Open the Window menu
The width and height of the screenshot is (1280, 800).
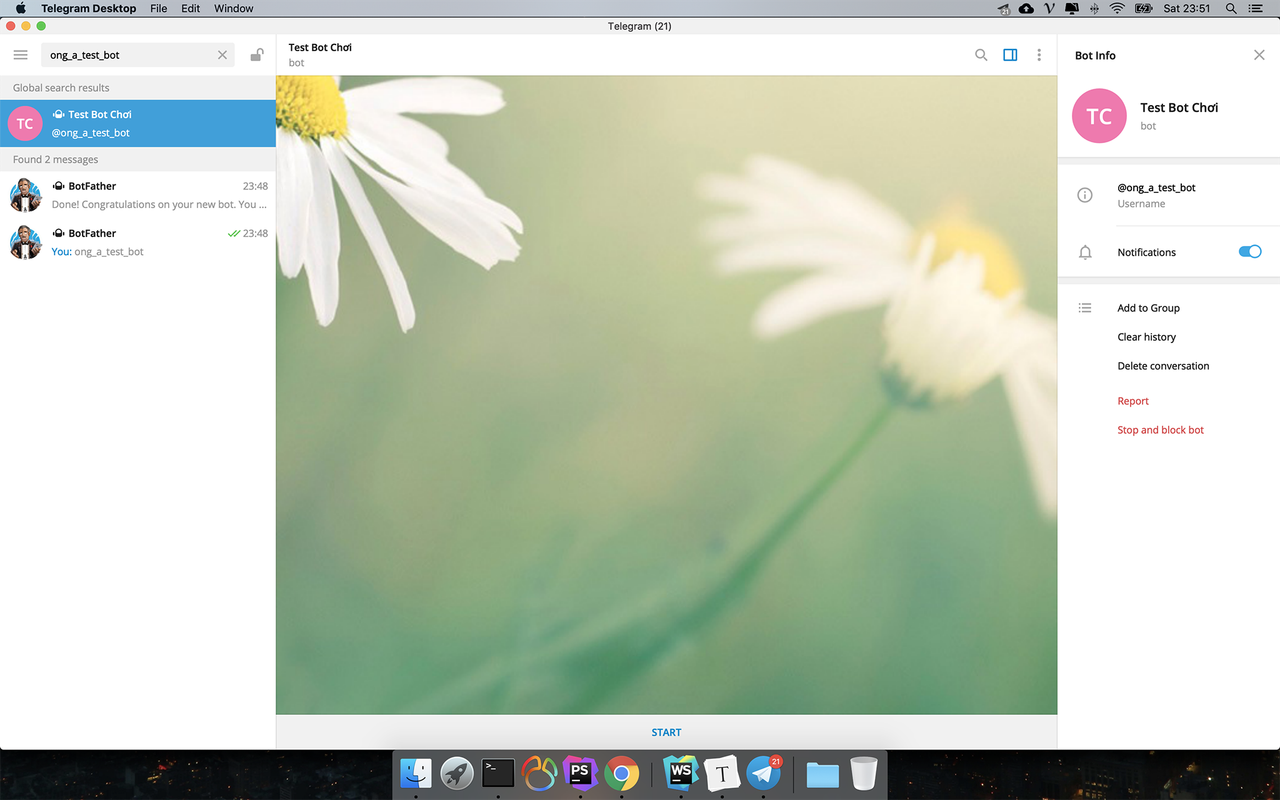(233, 8)
